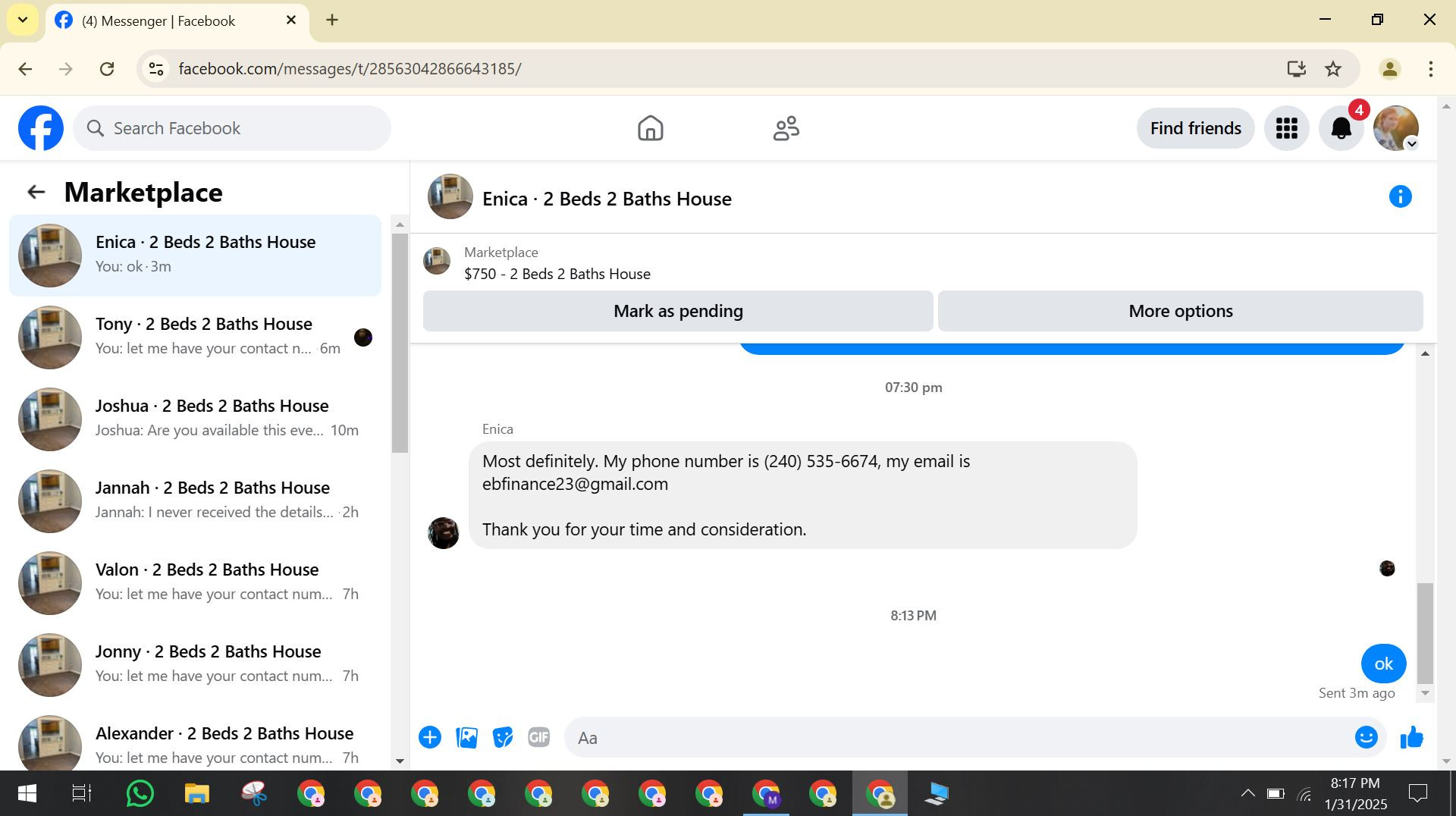The height and width of the screenshot is (816, 1456).
Task: Open the Windows notification center
Action: coord(1417,794)
